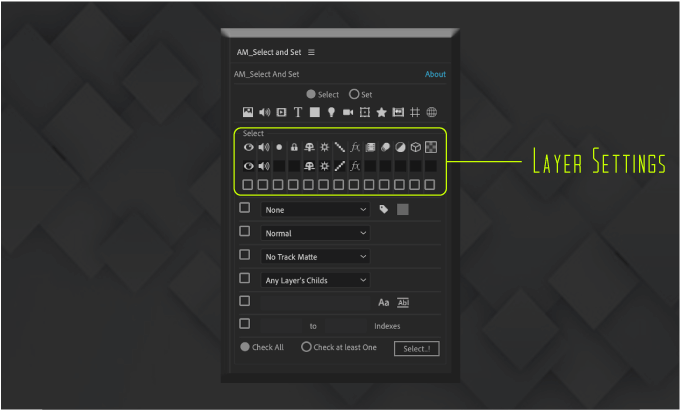The image size is (680, 410).
Task: Click the top-row collapse transformations sun icon
Action: click(324, 147)
